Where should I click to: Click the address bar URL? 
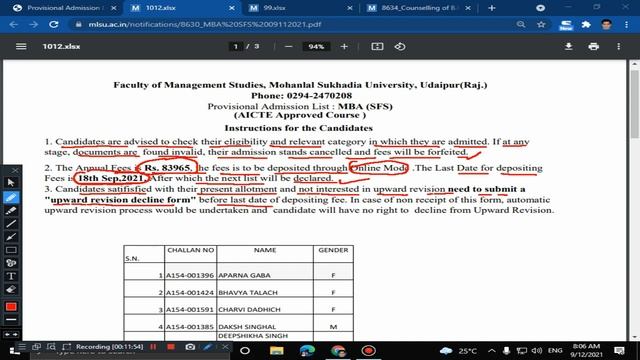click(205, 24)
